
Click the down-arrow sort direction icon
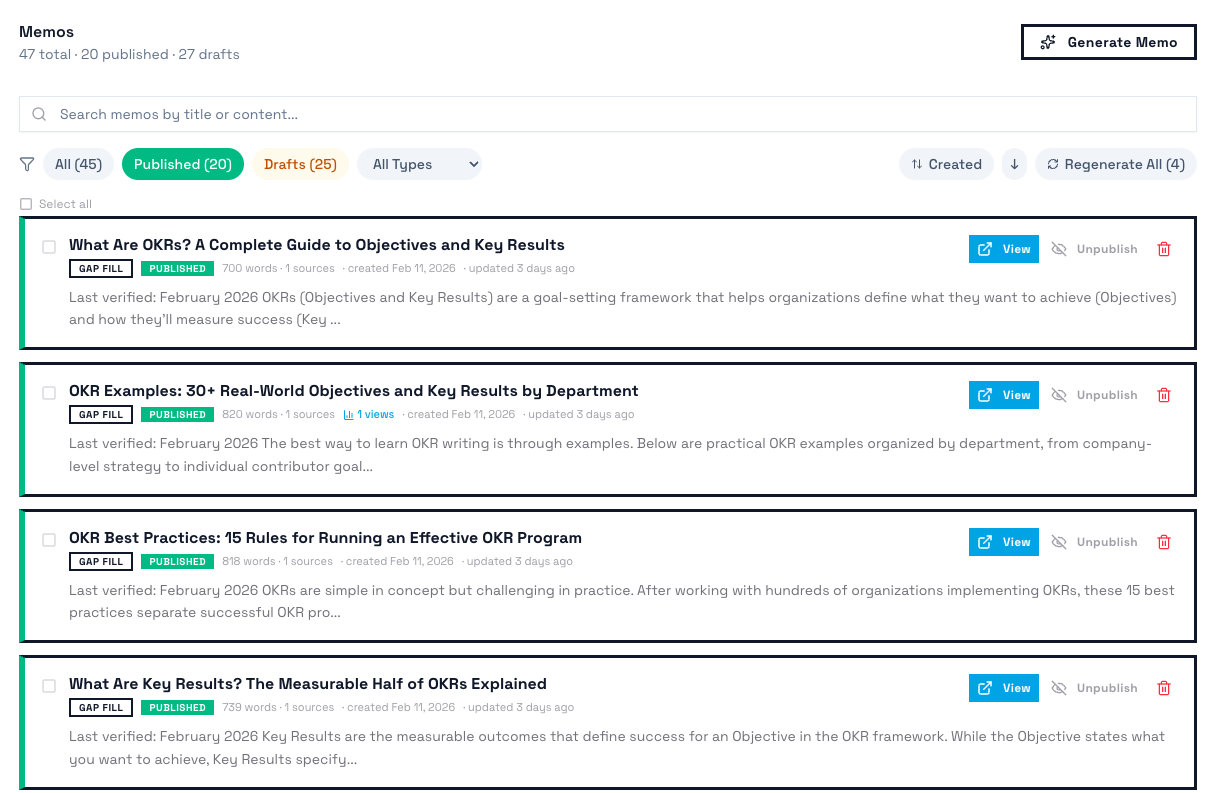(x=1014, y=164)
